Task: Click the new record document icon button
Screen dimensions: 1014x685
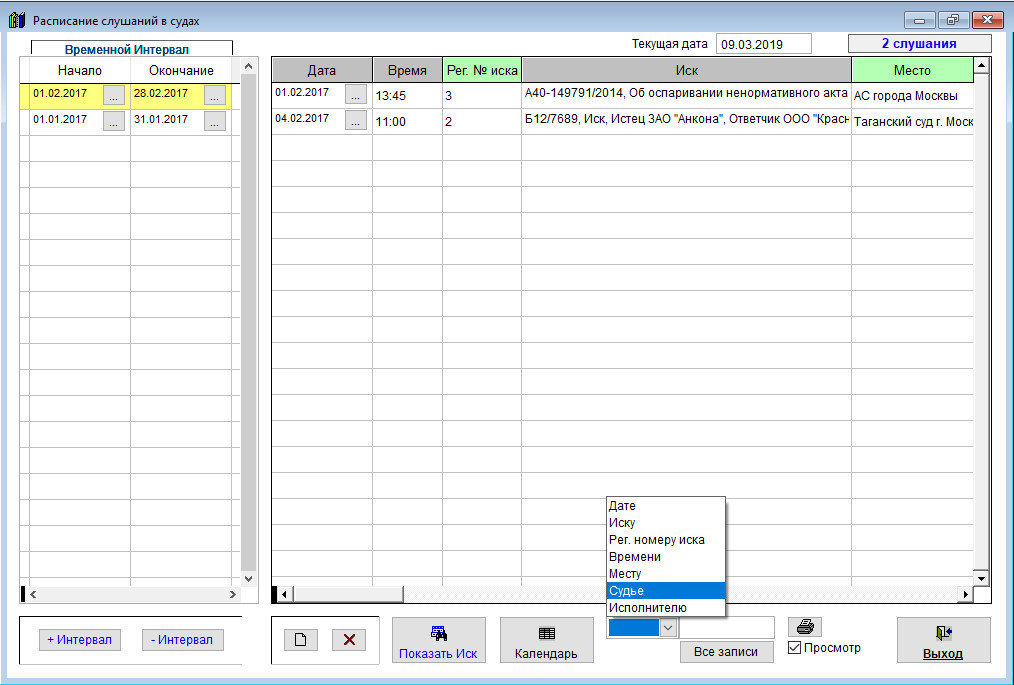Action: [301, 640]
